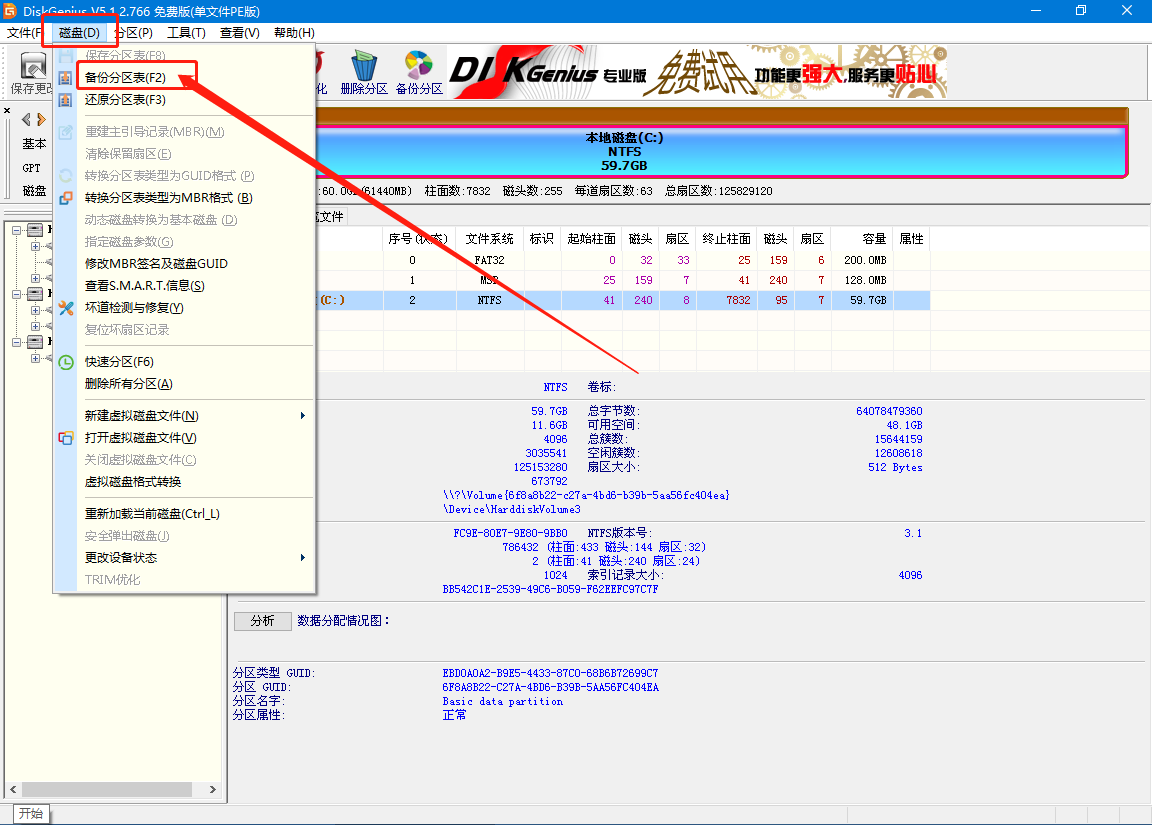Expand the first partition under the second disk
The height and width of the screenshot is (825, 1152).
tap(35, 310)
